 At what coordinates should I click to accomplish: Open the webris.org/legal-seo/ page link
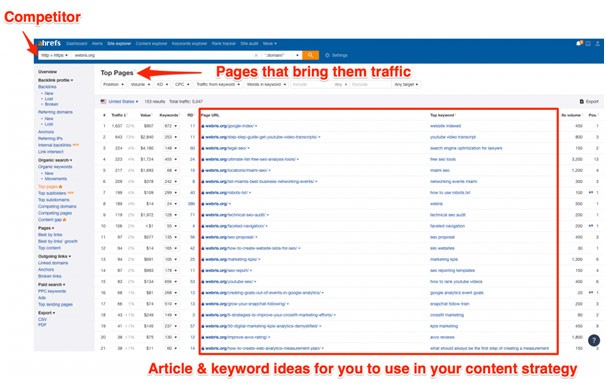[226, 148]
